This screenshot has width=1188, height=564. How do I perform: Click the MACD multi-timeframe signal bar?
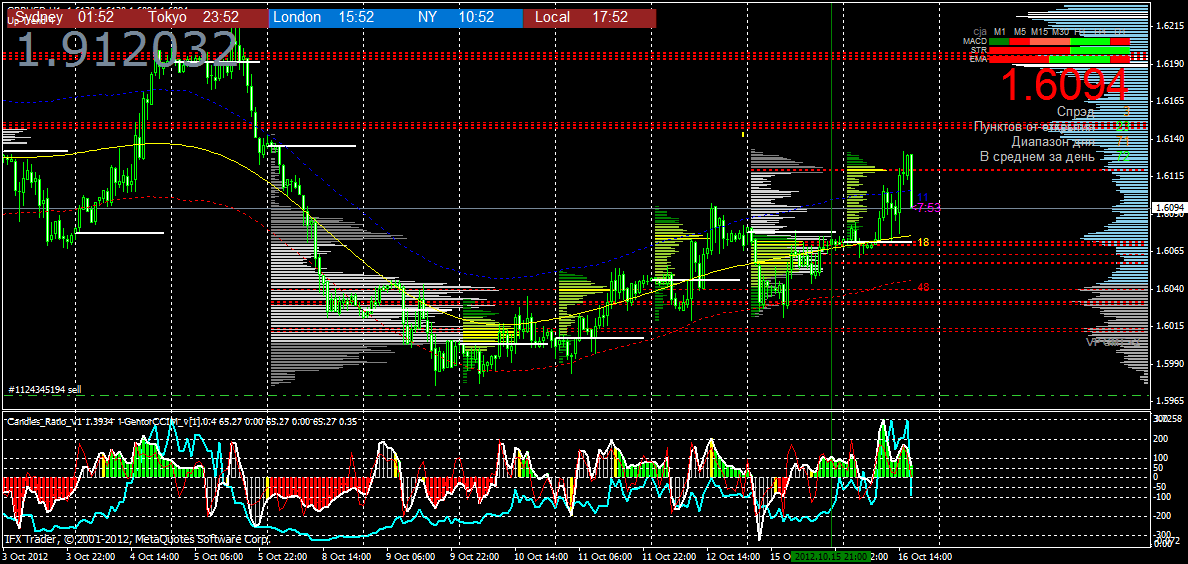(1059, 41)
